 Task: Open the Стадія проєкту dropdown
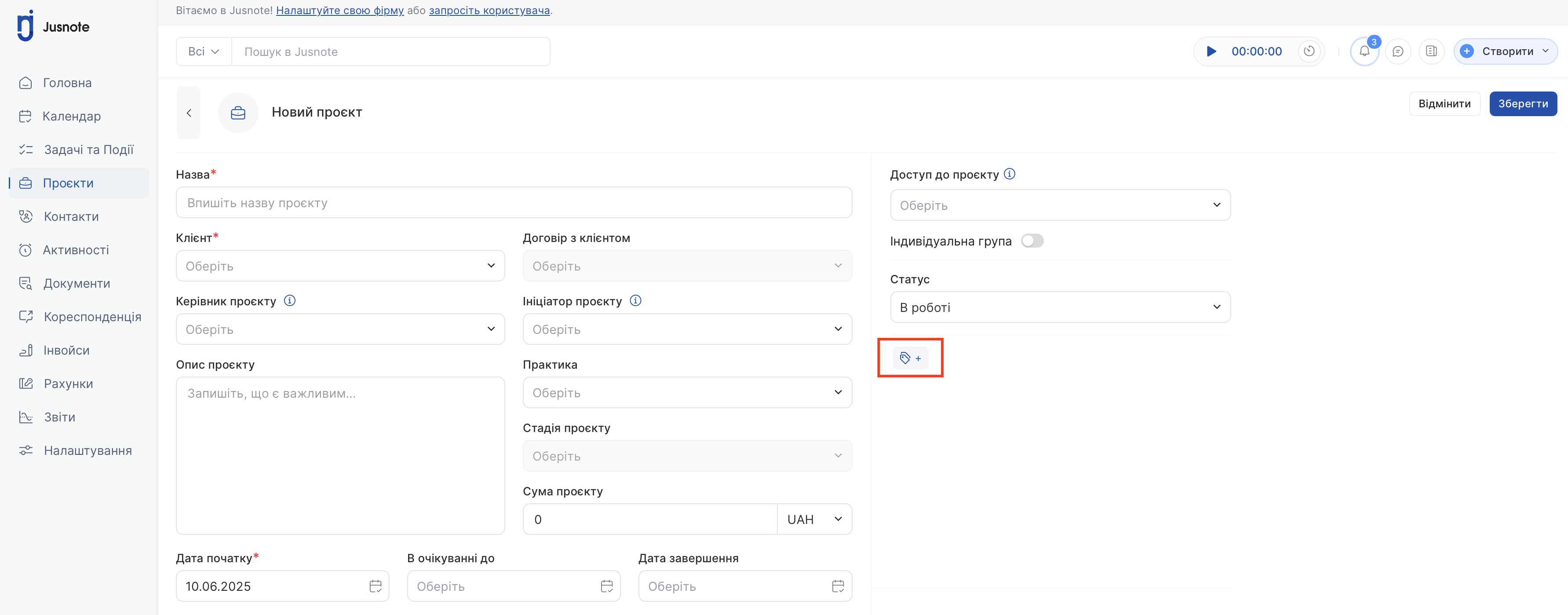coord(687,455)
